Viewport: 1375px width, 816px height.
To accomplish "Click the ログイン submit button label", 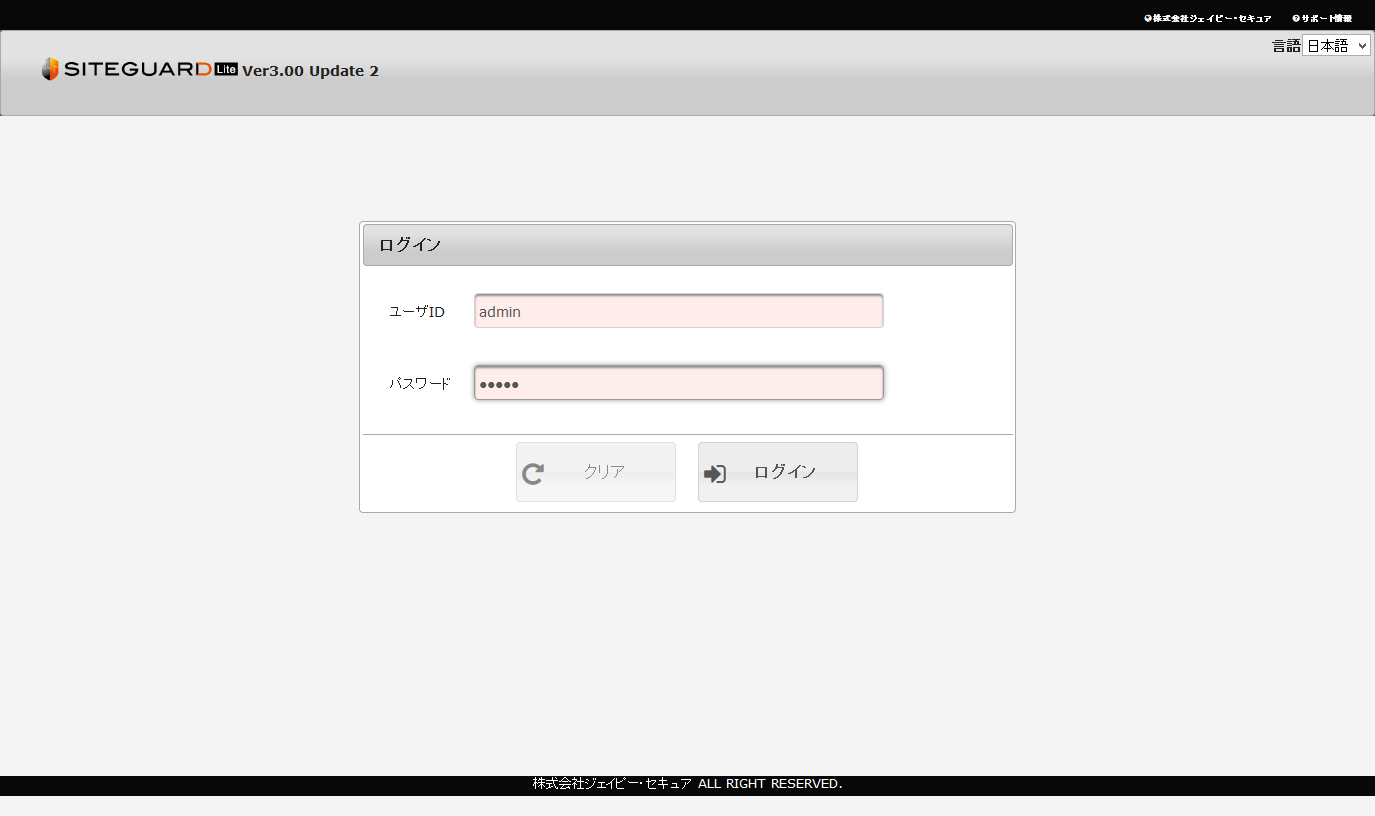I will coord(785,472).
